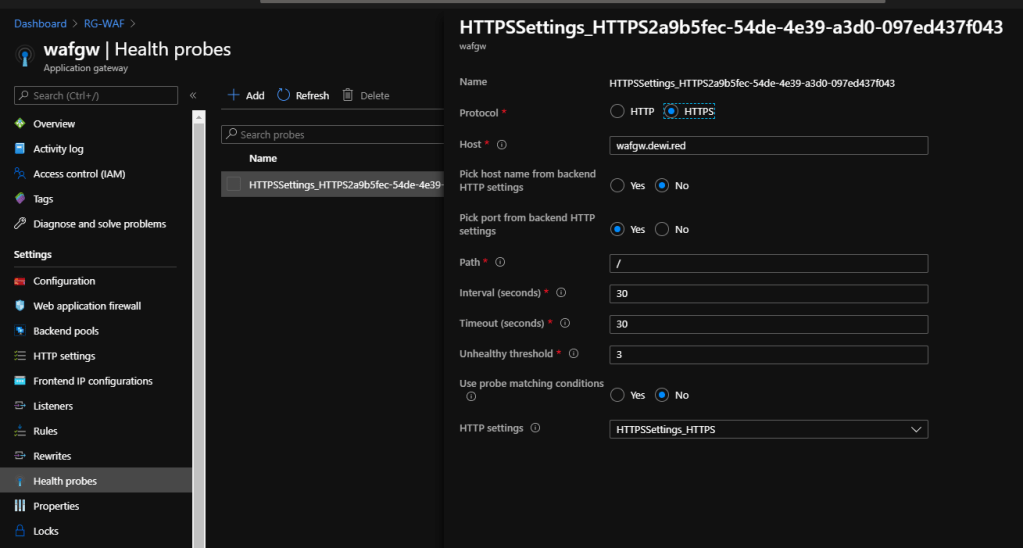Viewport: 1023px width, 548px height.
Task: Click the Diagnose and solve problems wrench icon
Action: coord(20,224)
